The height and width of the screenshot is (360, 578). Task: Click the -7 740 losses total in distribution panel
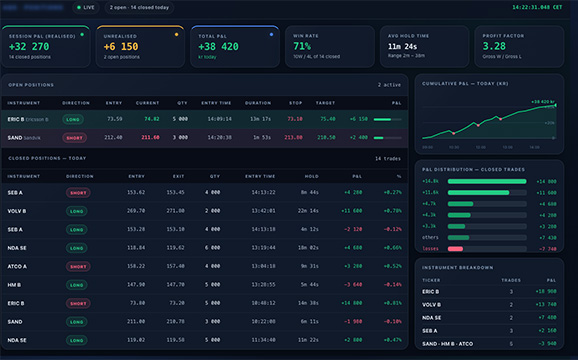[548, 249]
